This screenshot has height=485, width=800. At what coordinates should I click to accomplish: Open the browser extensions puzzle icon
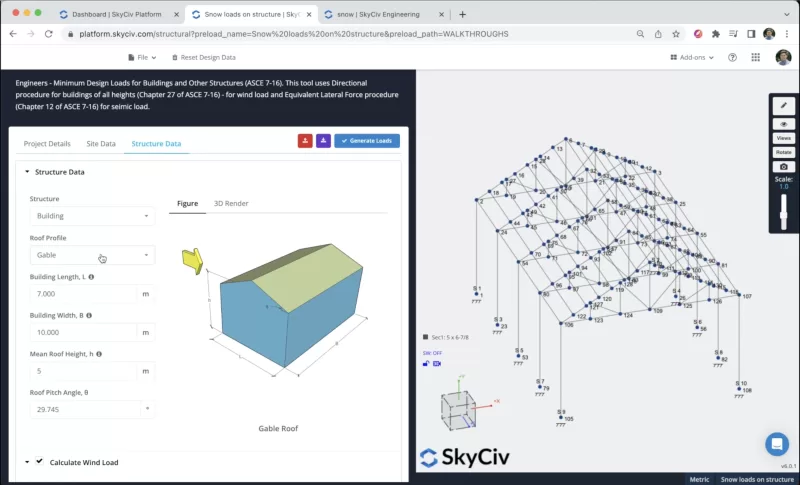(x=716, y=34)
